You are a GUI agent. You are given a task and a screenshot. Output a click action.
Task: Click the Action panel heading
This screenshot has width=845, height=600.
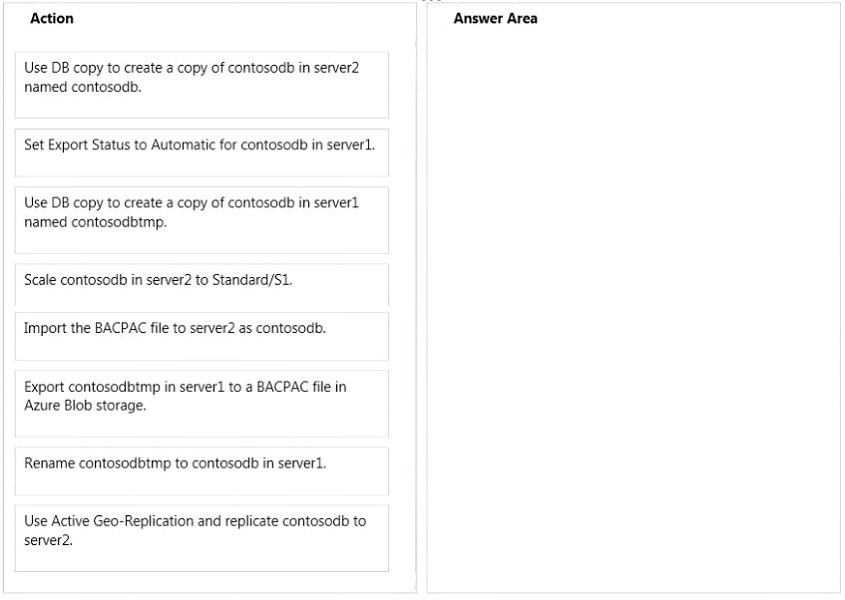[52, 18]
